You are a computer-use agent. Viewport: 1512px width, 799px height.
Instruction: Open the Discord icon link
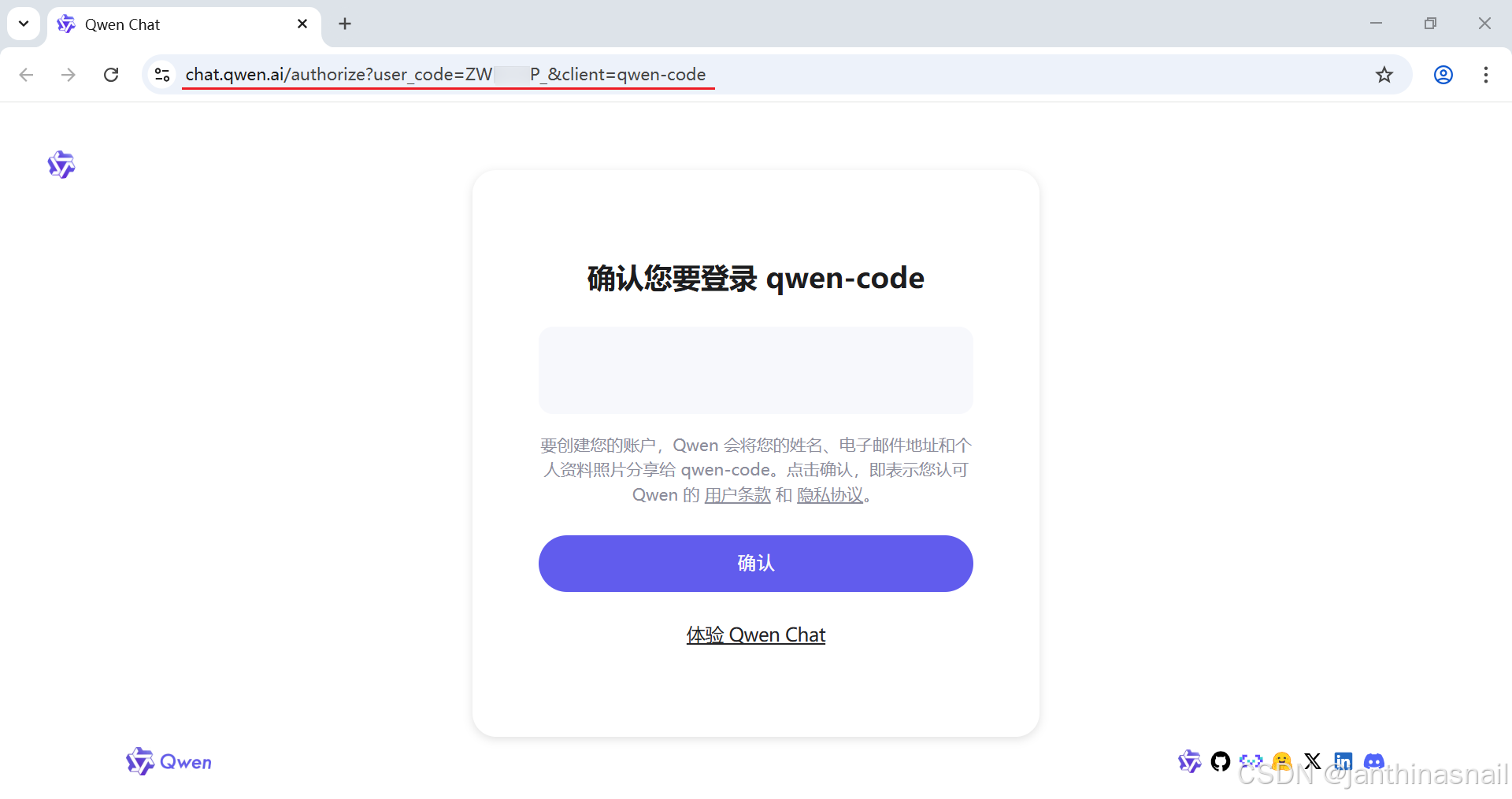(1374, 761)
